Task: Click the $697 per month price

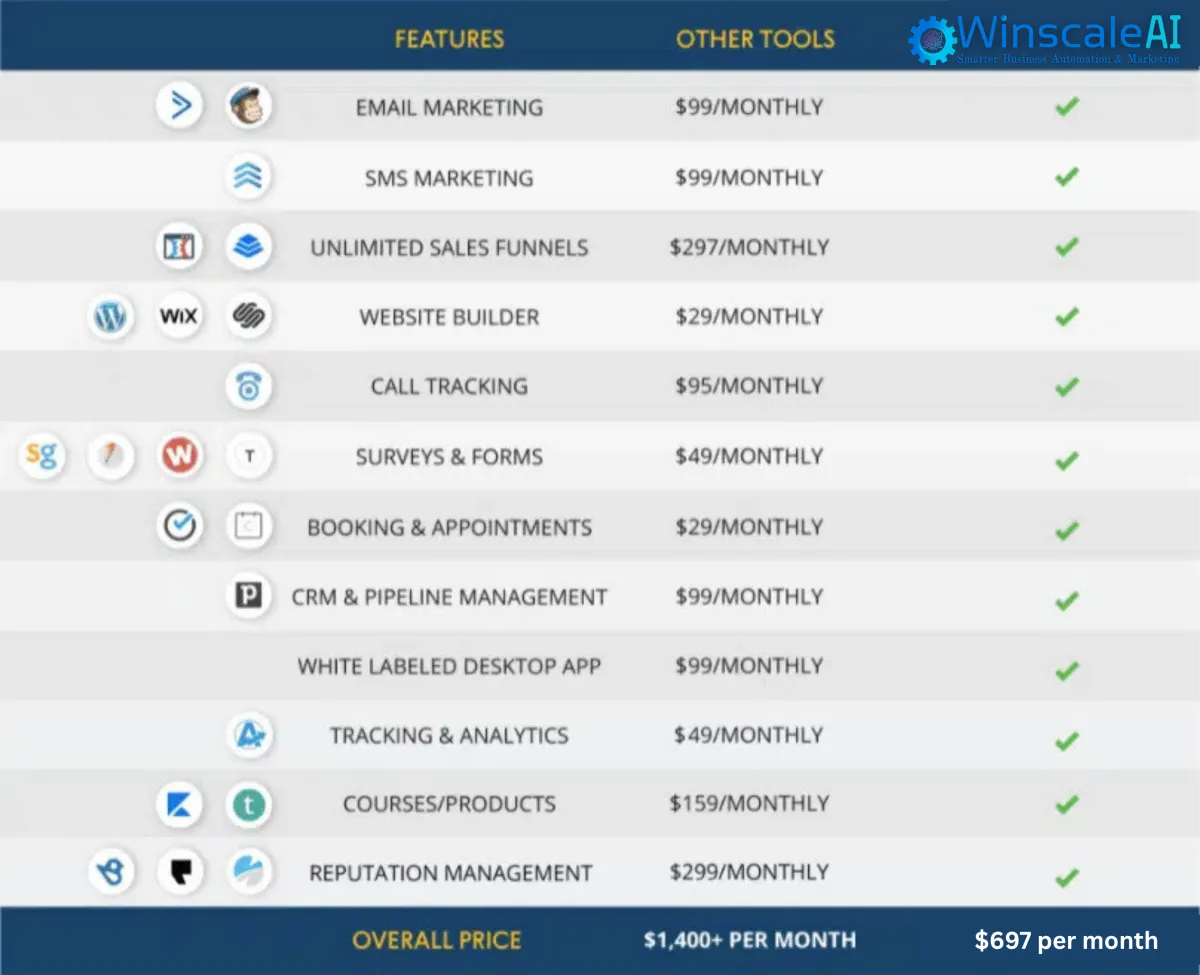Action: [1066, 941]
